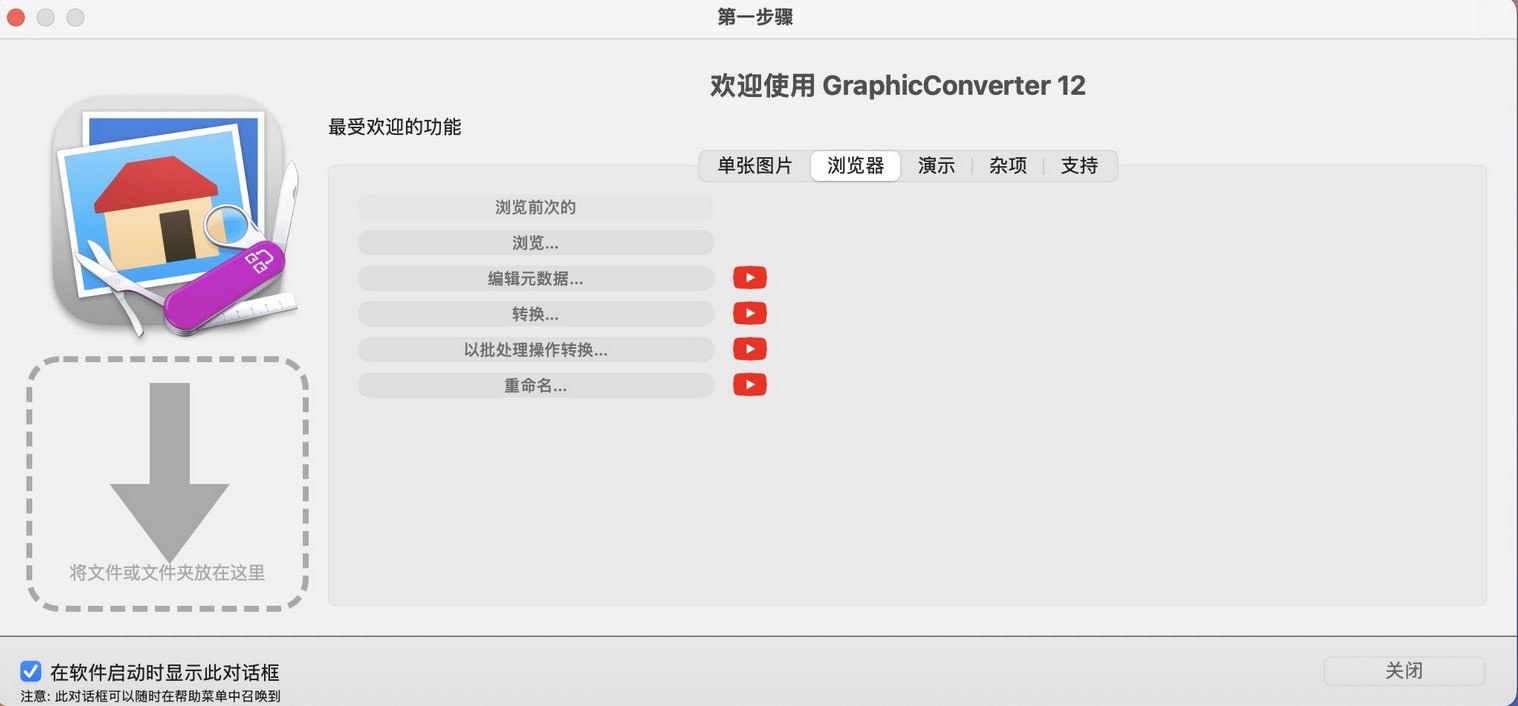Open the 演示 tab
Viewport: 1518px width, 706px height.
[x=937, y=166]
